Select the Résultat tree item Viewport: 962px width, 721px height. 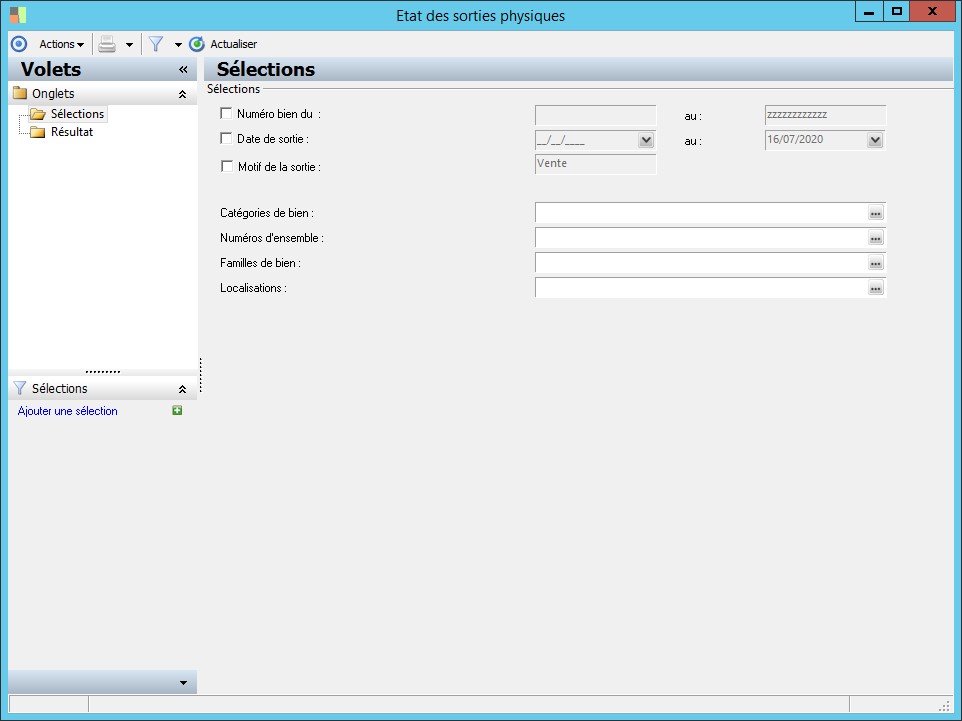coord(72,132)
